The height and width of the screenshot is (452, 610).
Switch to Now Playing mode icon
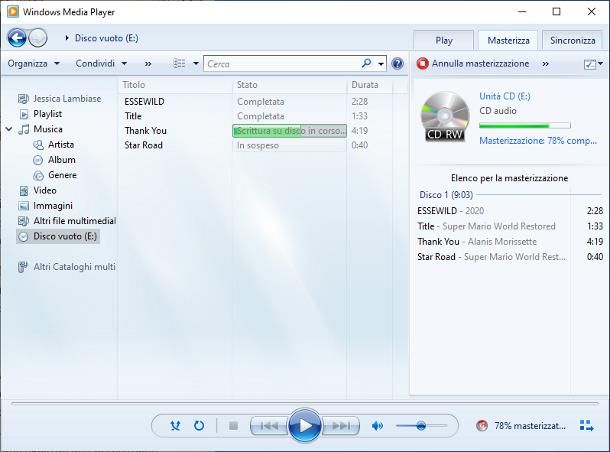click(586, 426)
